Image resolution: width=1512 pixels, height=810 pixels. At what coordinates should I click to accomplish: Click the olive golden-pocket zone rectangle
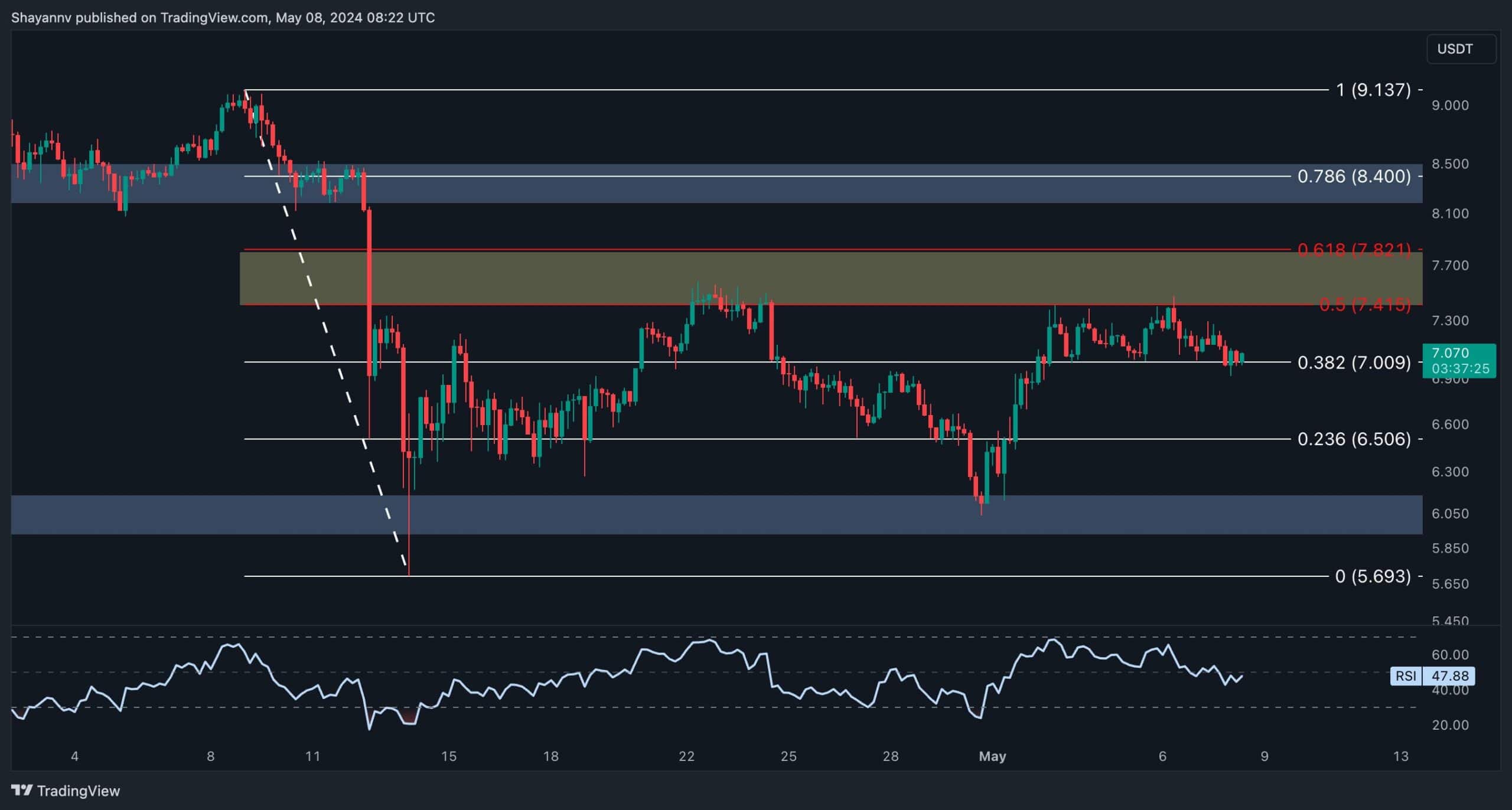coord(827,277)
